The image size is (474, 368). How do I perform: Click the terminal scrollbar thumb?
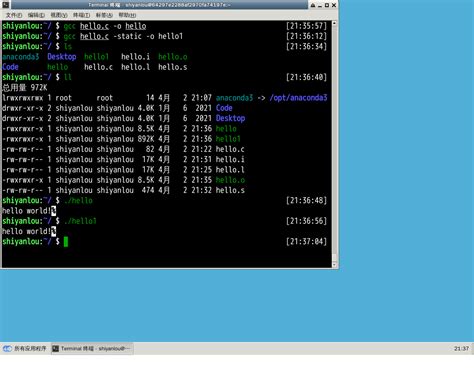point(334,258)
